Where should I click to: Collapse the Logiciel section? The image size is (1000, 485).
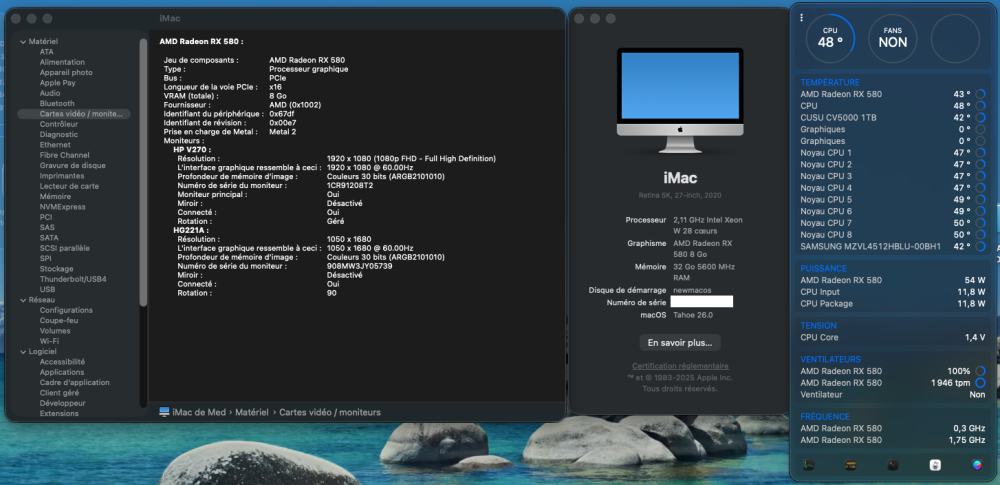click(x=23, y=352)
